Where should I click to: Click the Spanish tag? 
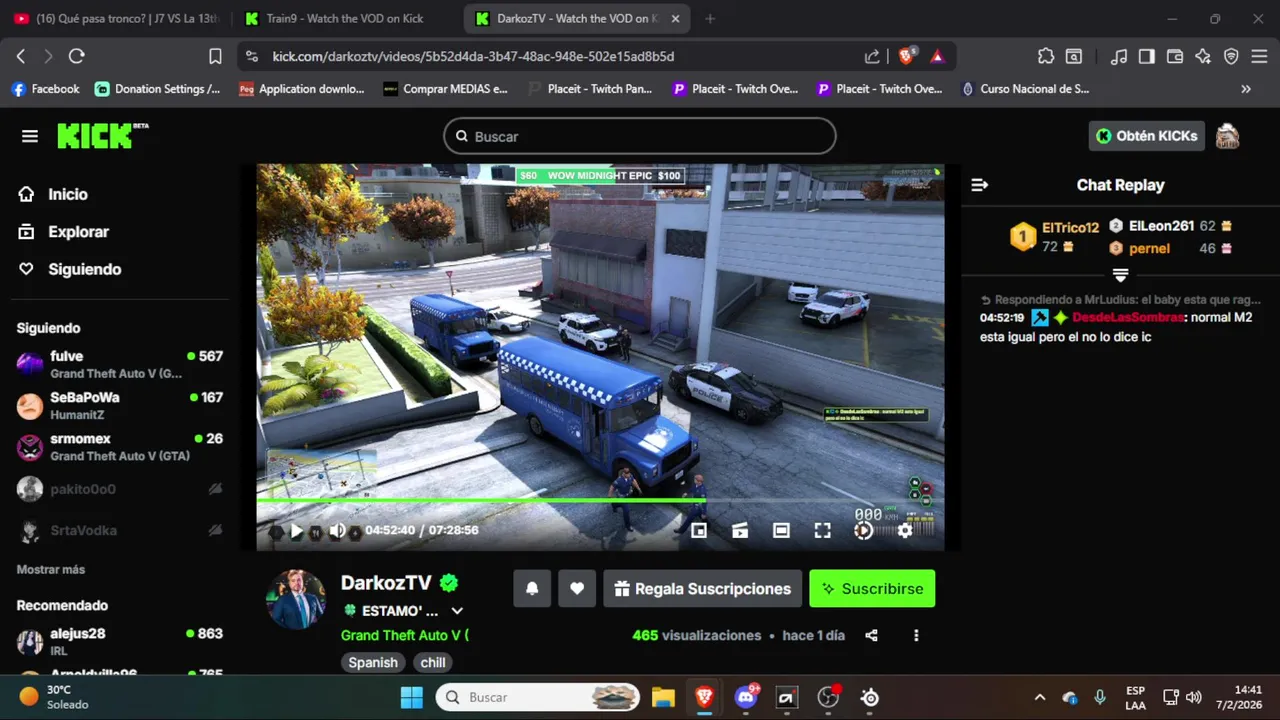coord(373,662)
